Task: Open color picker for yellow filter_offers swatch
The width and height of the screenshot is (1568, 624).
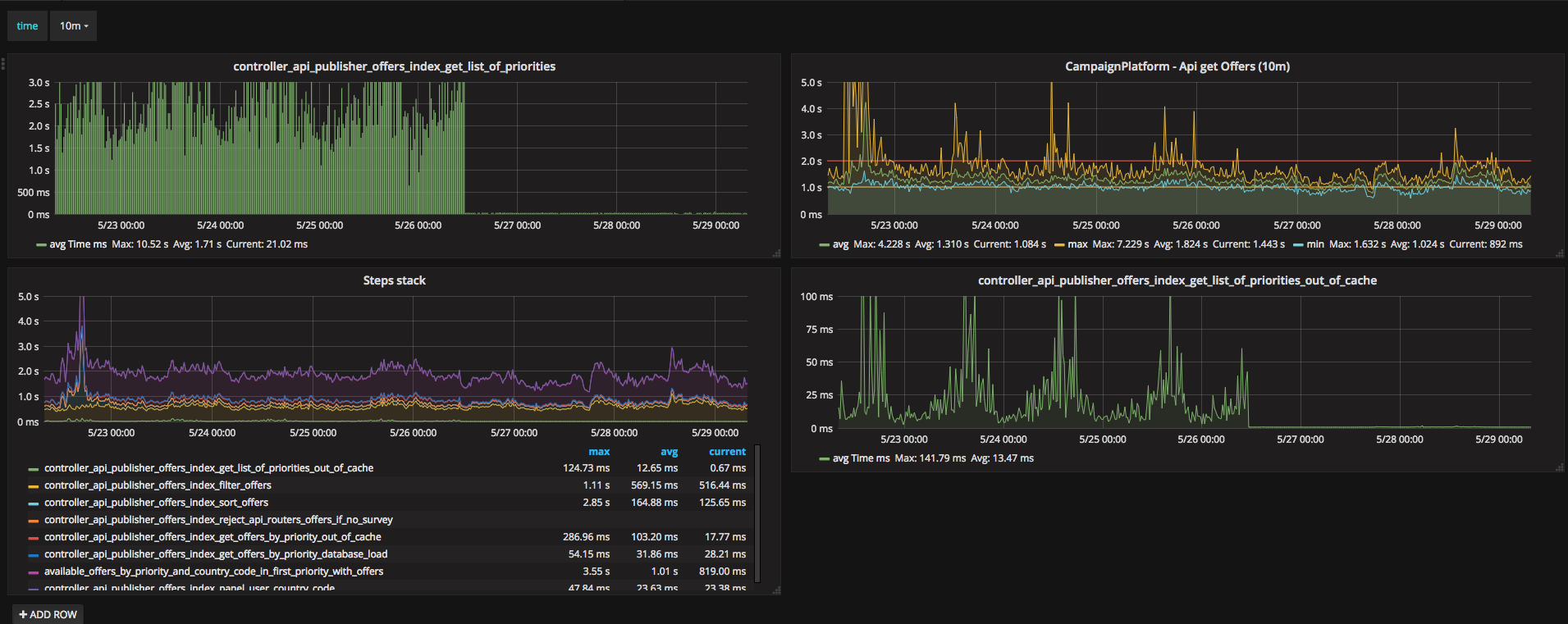Action: pyautogui.click(x=34, y=486)
